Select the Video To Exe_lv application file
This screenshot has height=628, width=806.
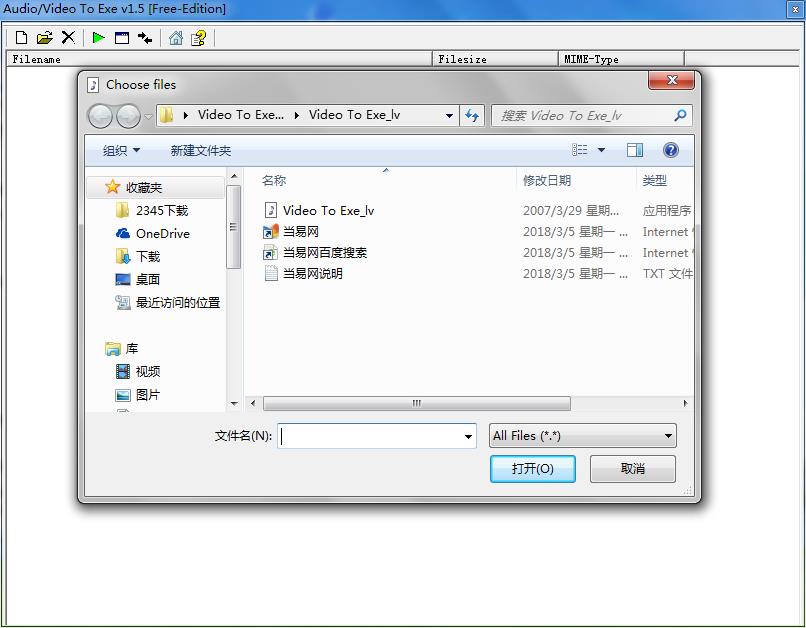[330, 210]
